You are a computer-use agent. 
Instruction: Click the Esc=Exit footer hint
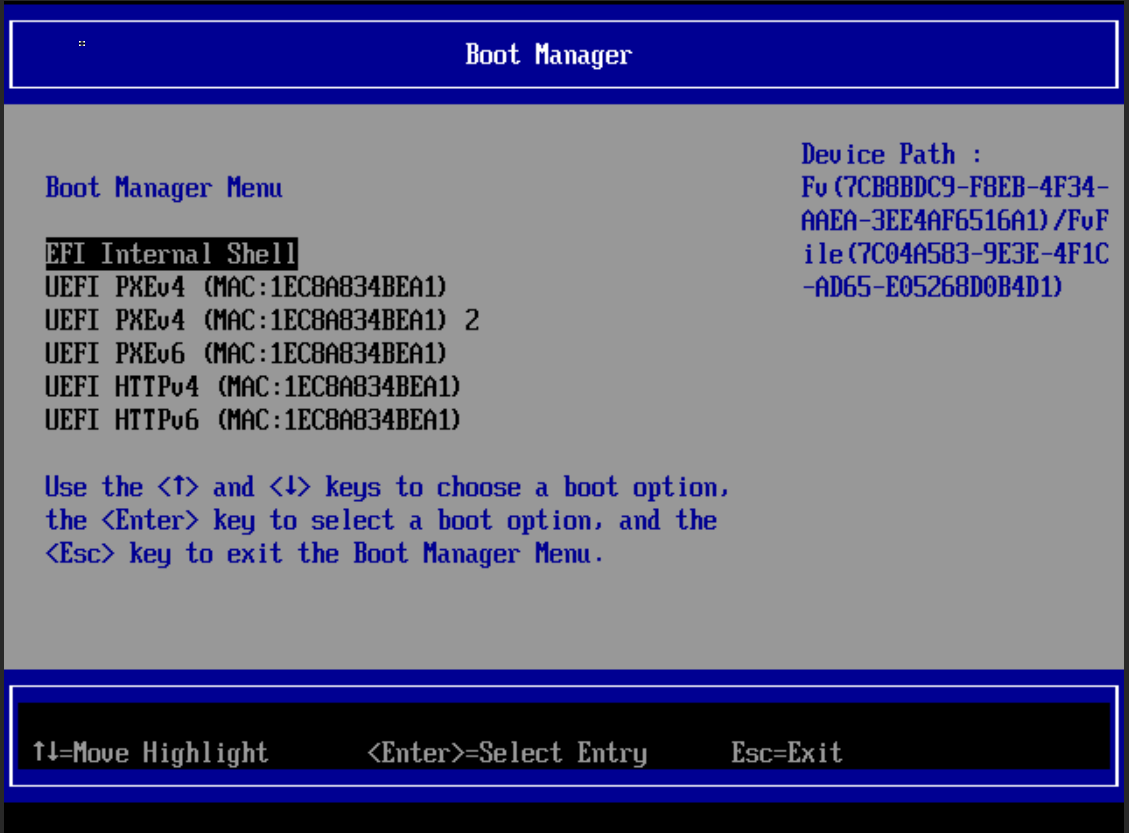coord(786,753)
